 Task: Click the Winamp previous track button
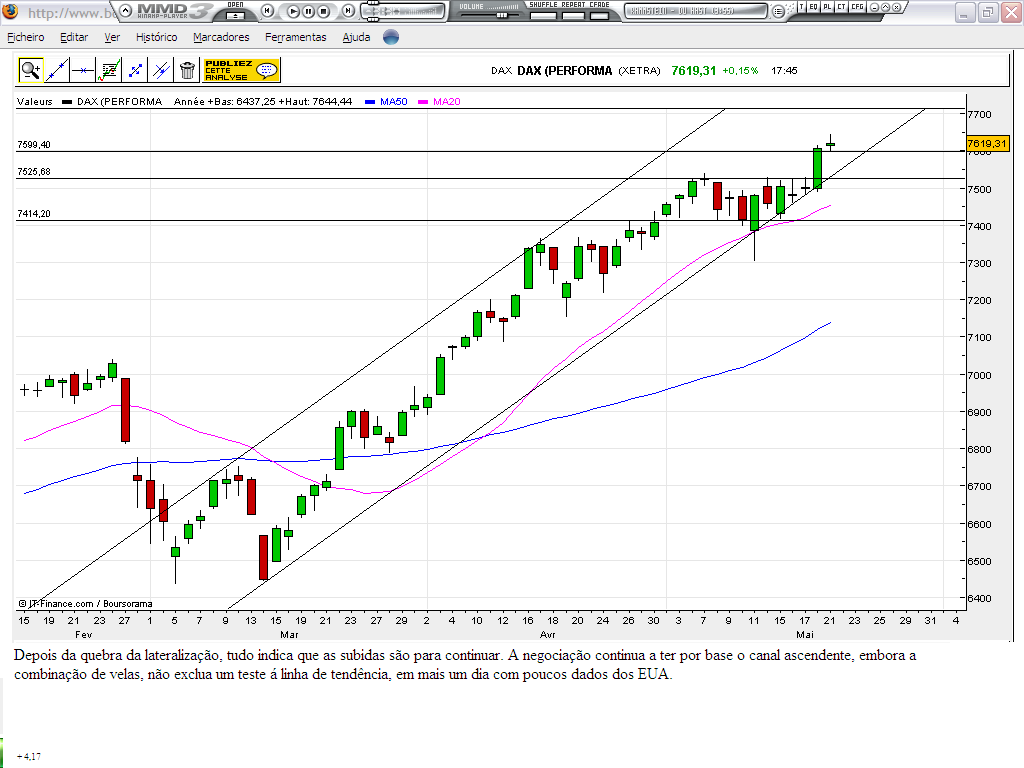268,10
